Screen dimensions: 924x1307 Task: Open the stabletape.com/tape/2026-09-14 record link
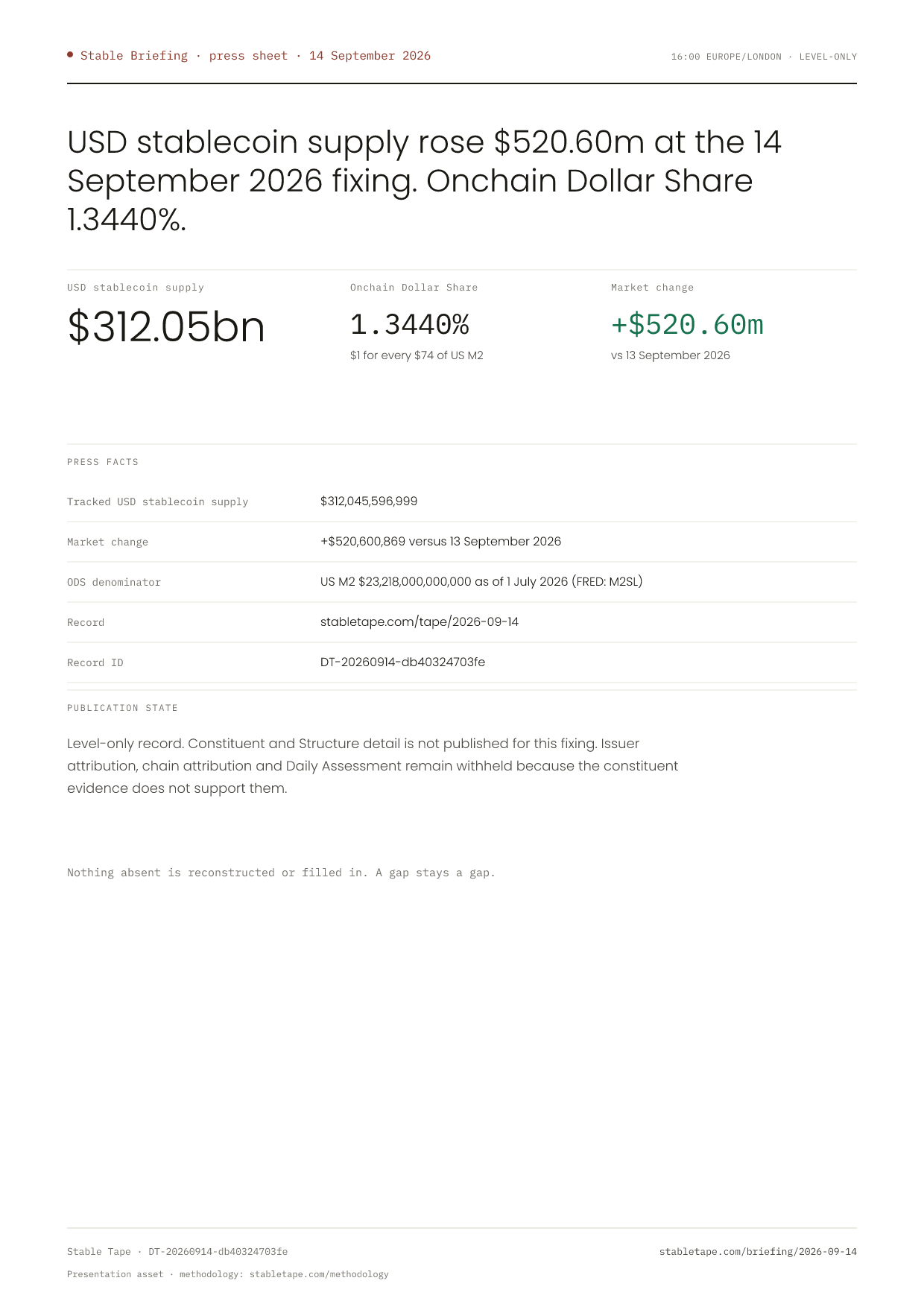point(420,621)
